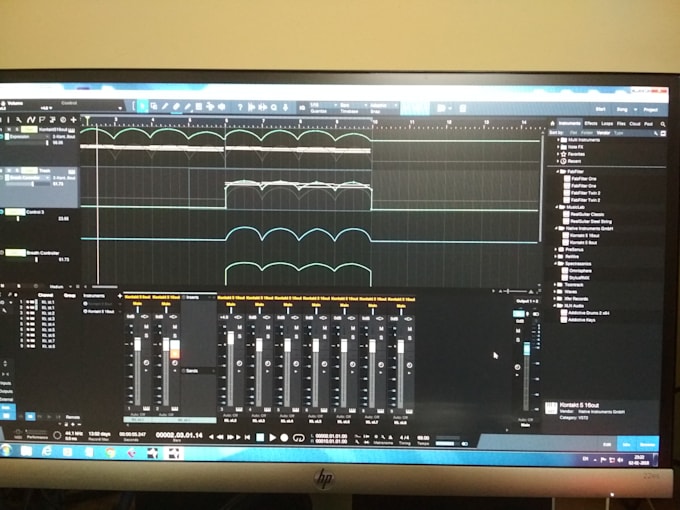Click the zoom magnifier toolbar icon

[x=274, y=107]
